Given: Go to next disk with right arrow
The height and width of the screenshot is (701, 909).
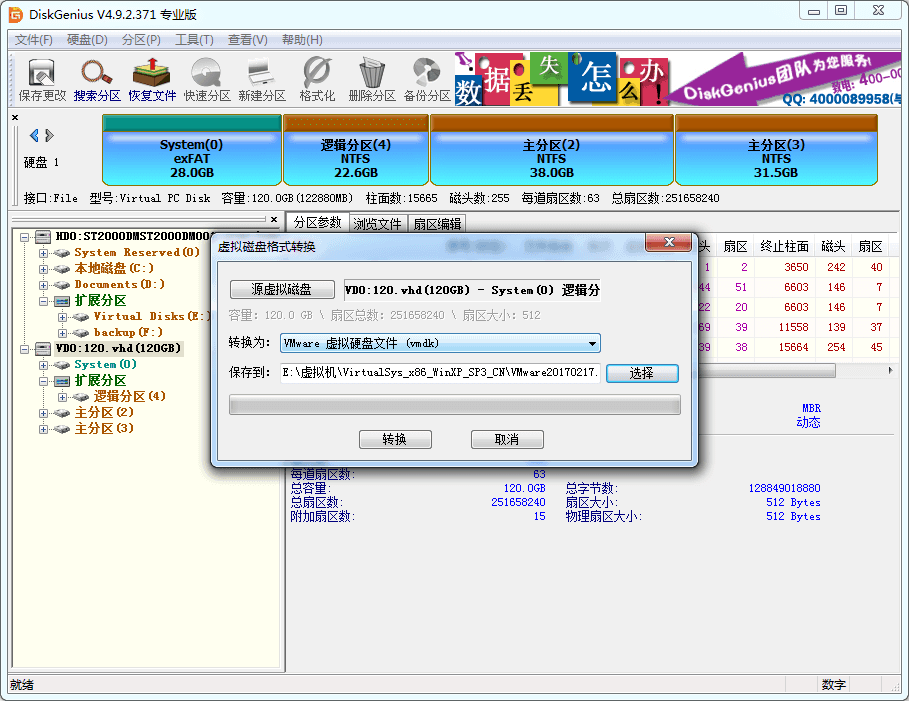Looking at the screenshot, I should (49, 135).
